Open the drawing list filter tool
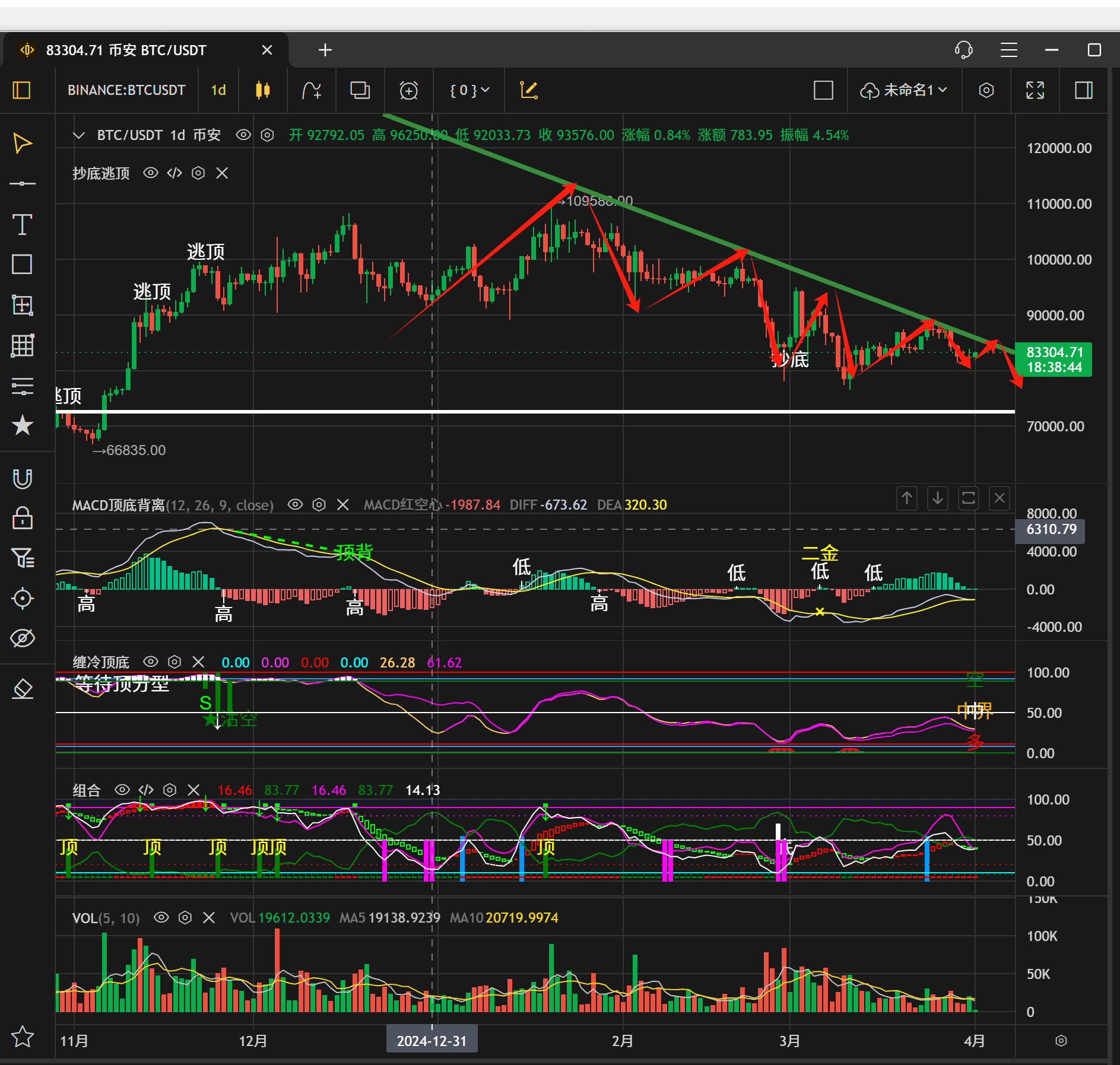Image resolution: width=1120 pixels, height=1065 pixels. 23,558
